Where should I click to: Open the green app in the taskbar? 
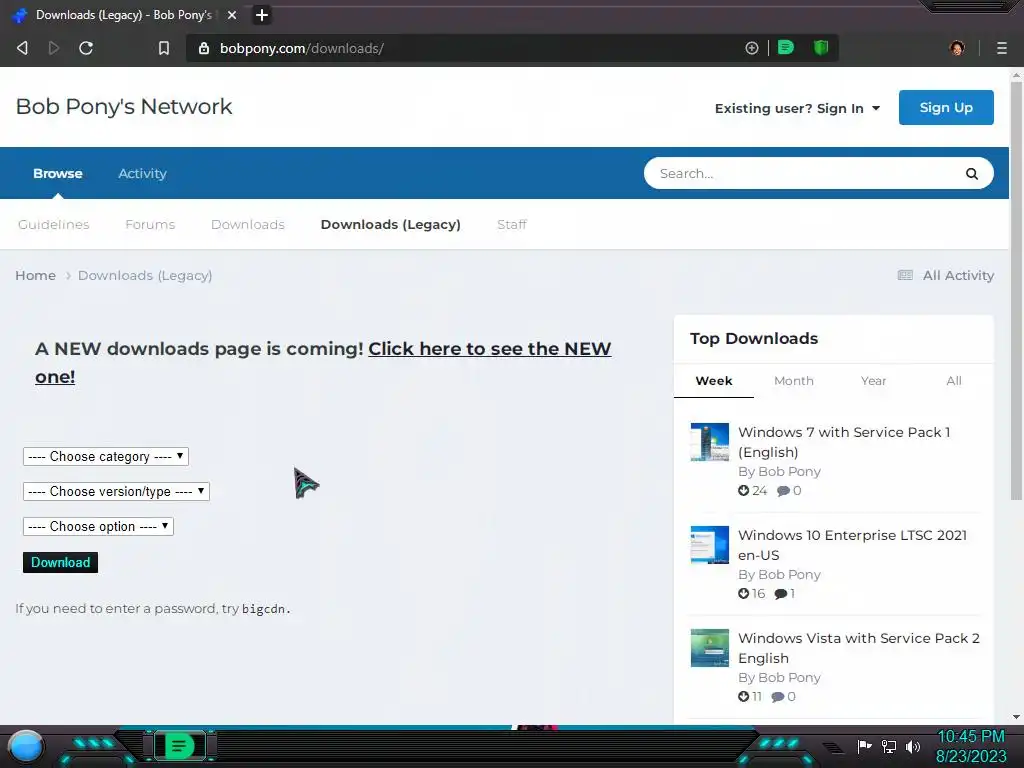point(180,746)
